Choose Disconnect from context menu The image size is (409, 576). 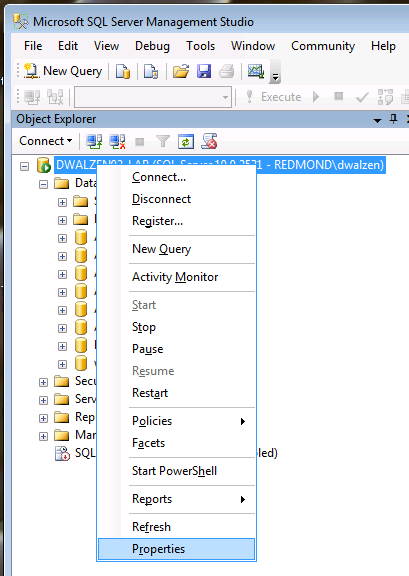(176, 199)
